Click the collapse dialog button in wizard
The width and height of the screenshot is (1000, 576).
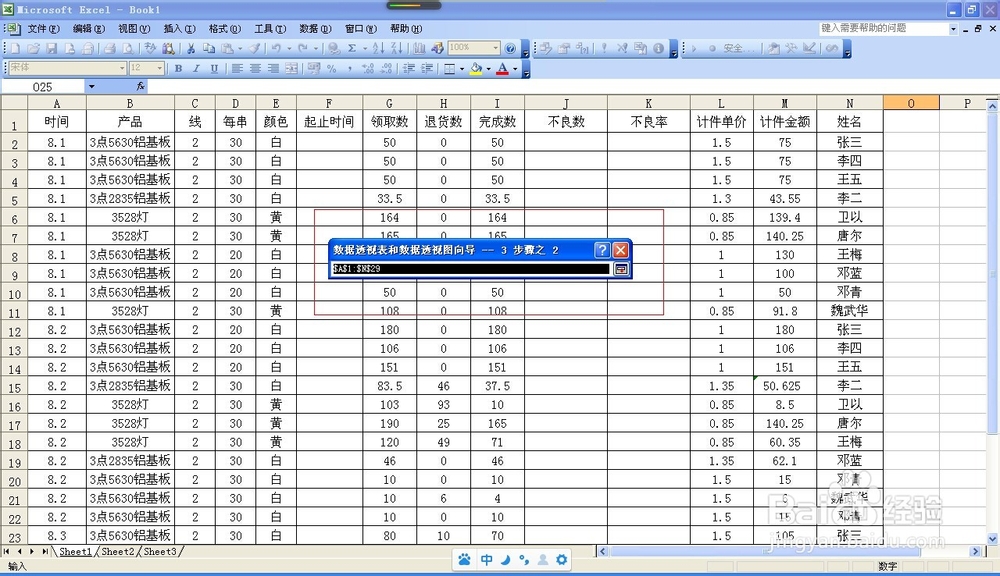click(620, 268)
